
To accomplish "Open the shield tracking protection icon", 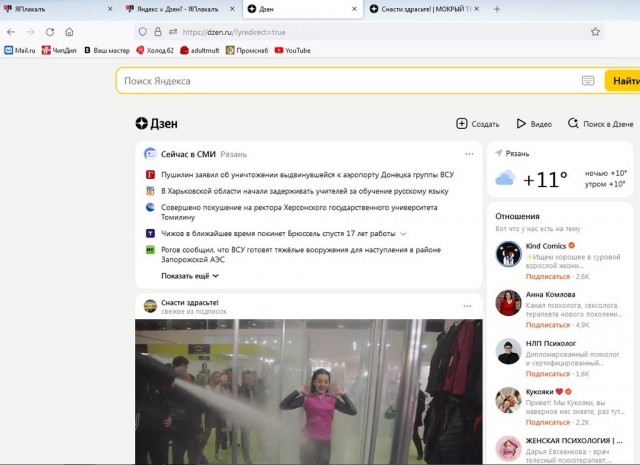I will 142,32.
